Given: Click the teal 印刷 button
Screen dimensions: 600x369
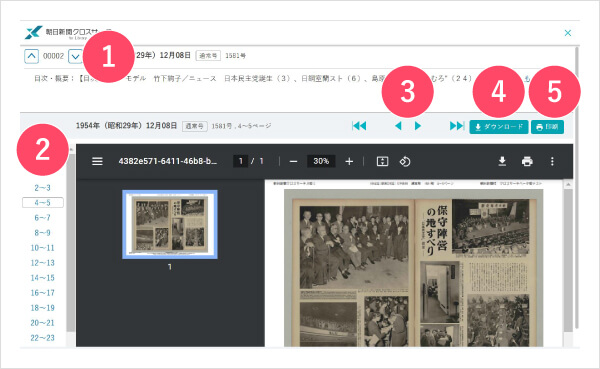Looking at the screenshot, I should tap(547, 127).
